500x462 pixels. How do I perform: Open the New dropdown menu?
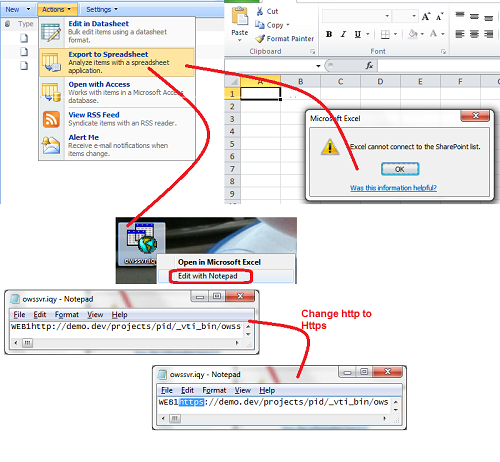[x=18, y=9]
